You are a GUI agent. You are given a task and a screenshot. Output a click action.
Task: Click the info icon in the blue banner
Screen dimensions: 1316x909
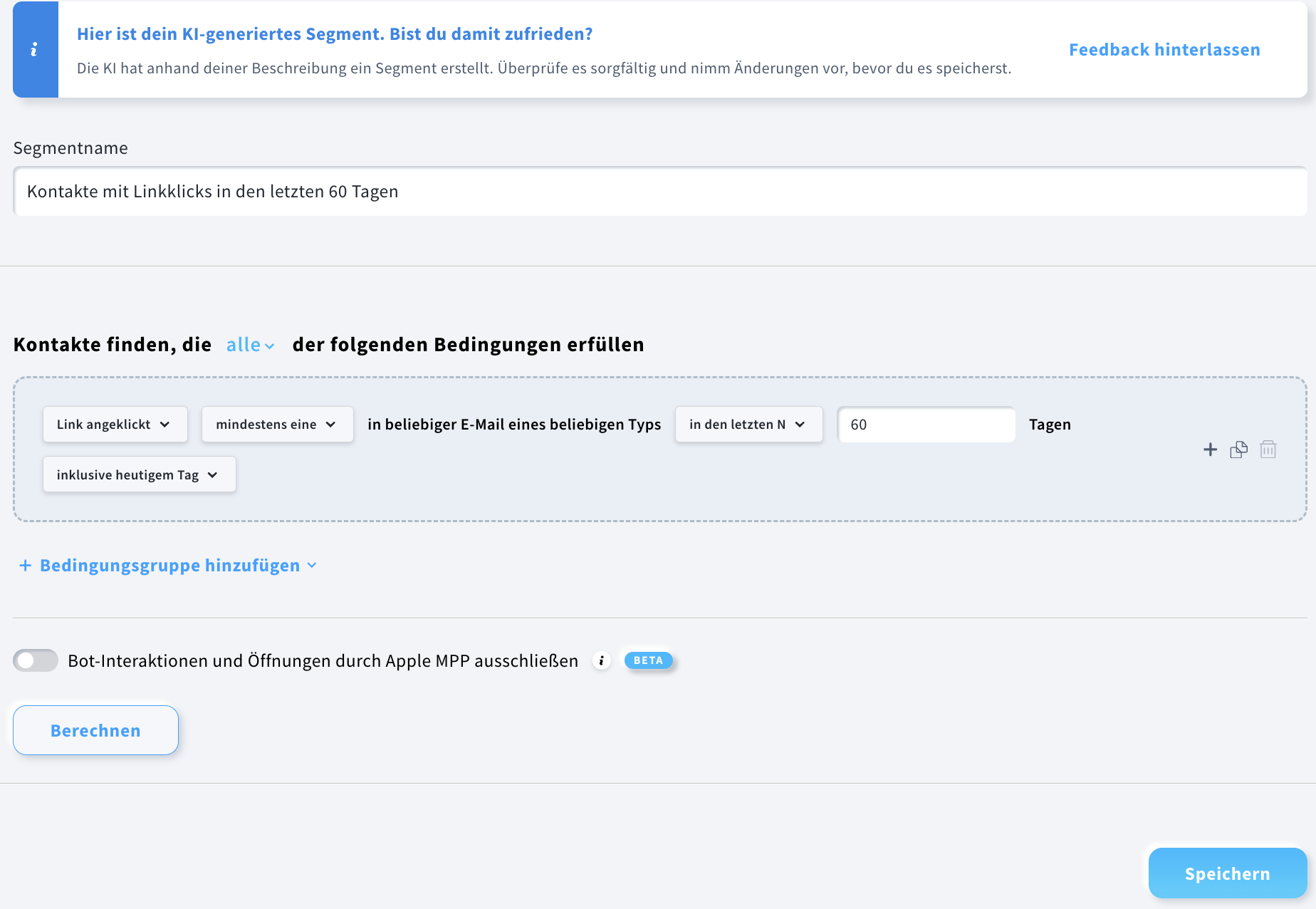pyautogui.click(x=35, y=49)
